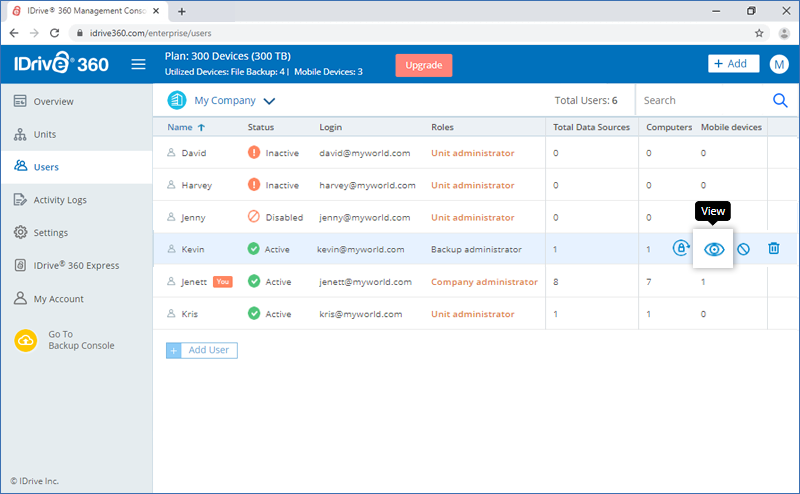
Task: Click the Login column header
Action: (331, 127)
